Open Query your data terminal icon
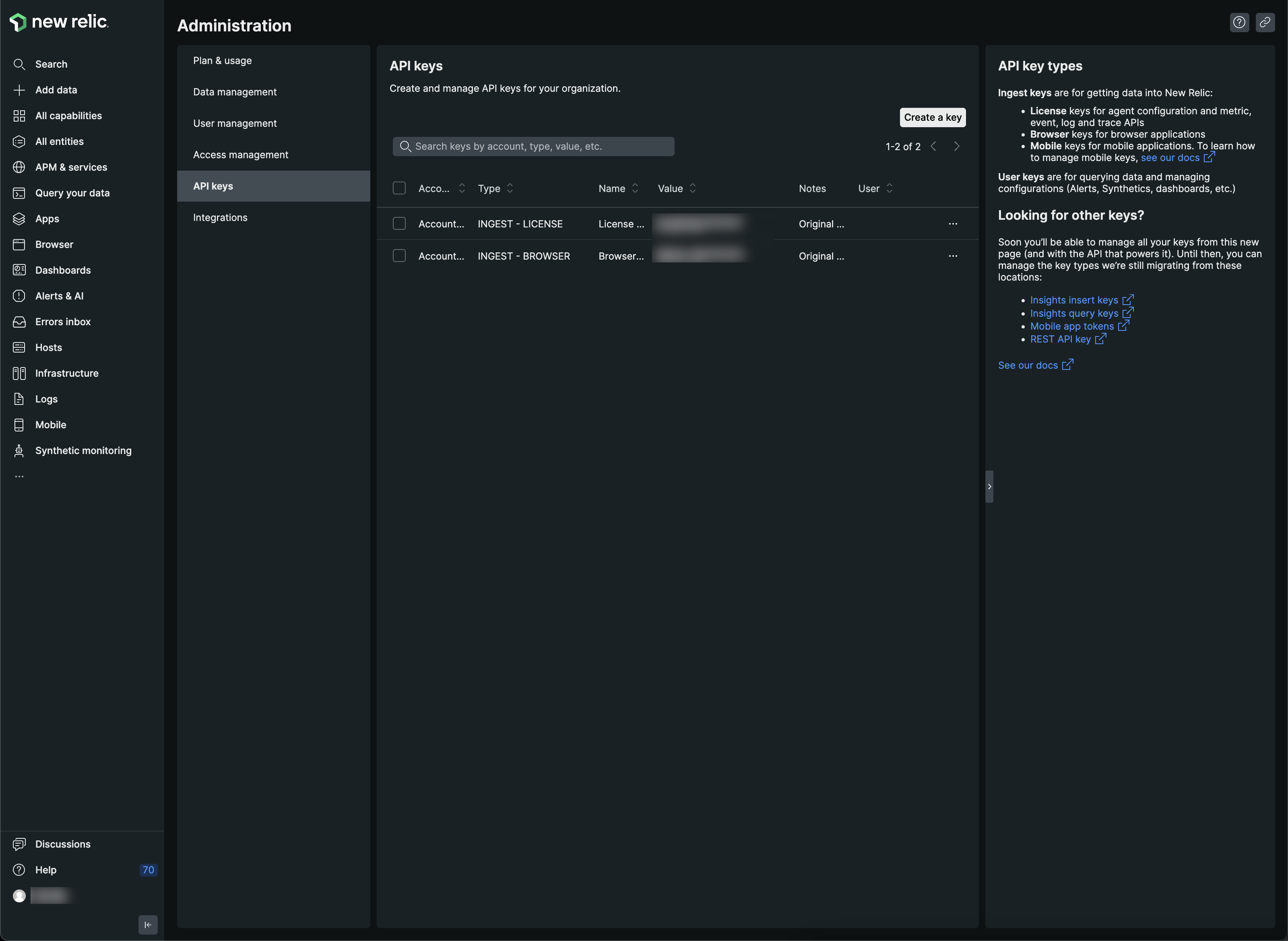 tap(19, 193)
